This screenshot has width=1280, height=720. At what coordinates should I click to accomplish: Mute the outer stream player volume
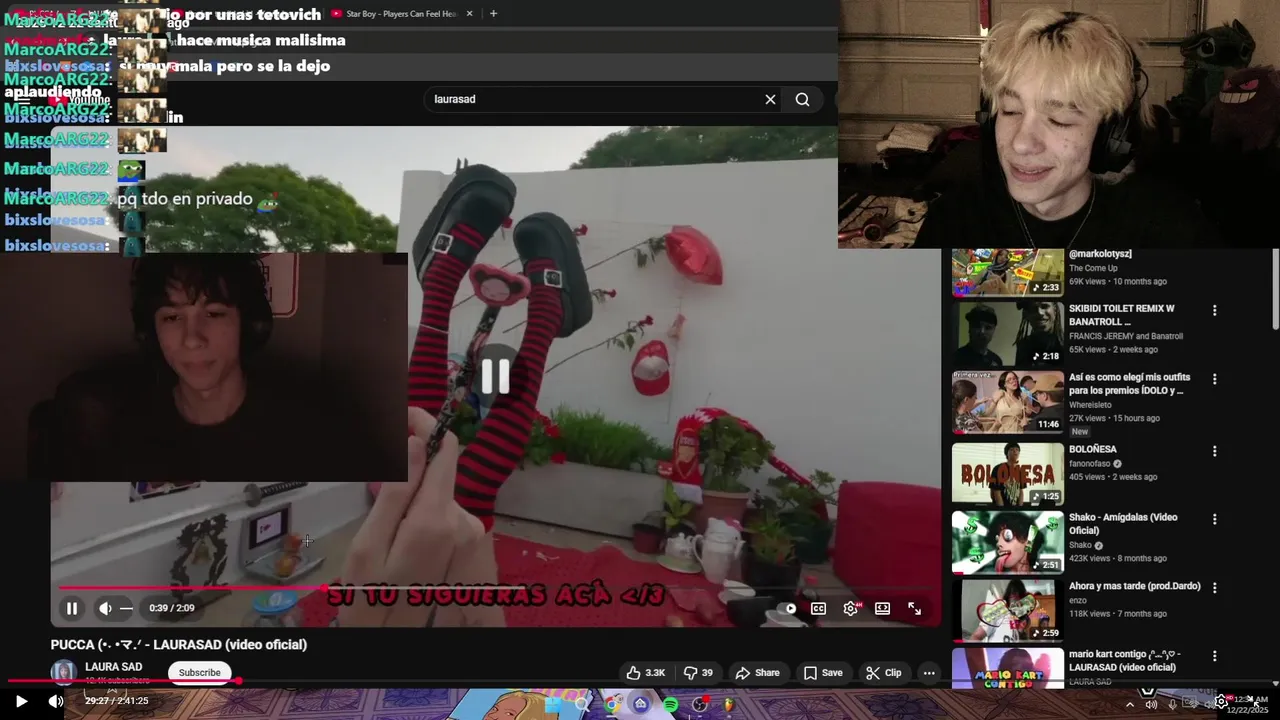click(56, 701)
